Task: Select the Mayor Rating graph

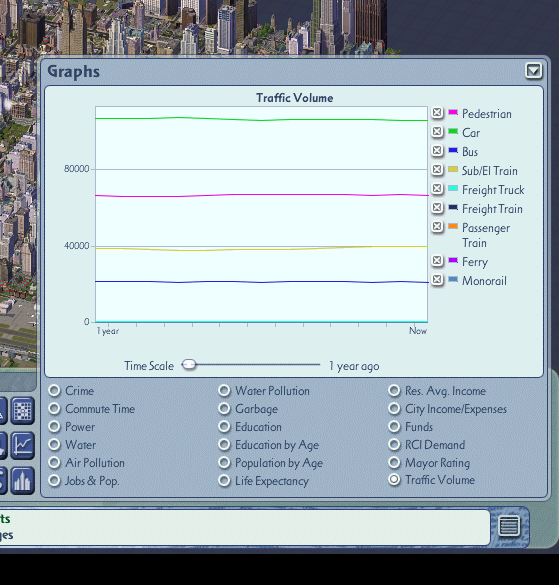Action: (x=394, y=463)
